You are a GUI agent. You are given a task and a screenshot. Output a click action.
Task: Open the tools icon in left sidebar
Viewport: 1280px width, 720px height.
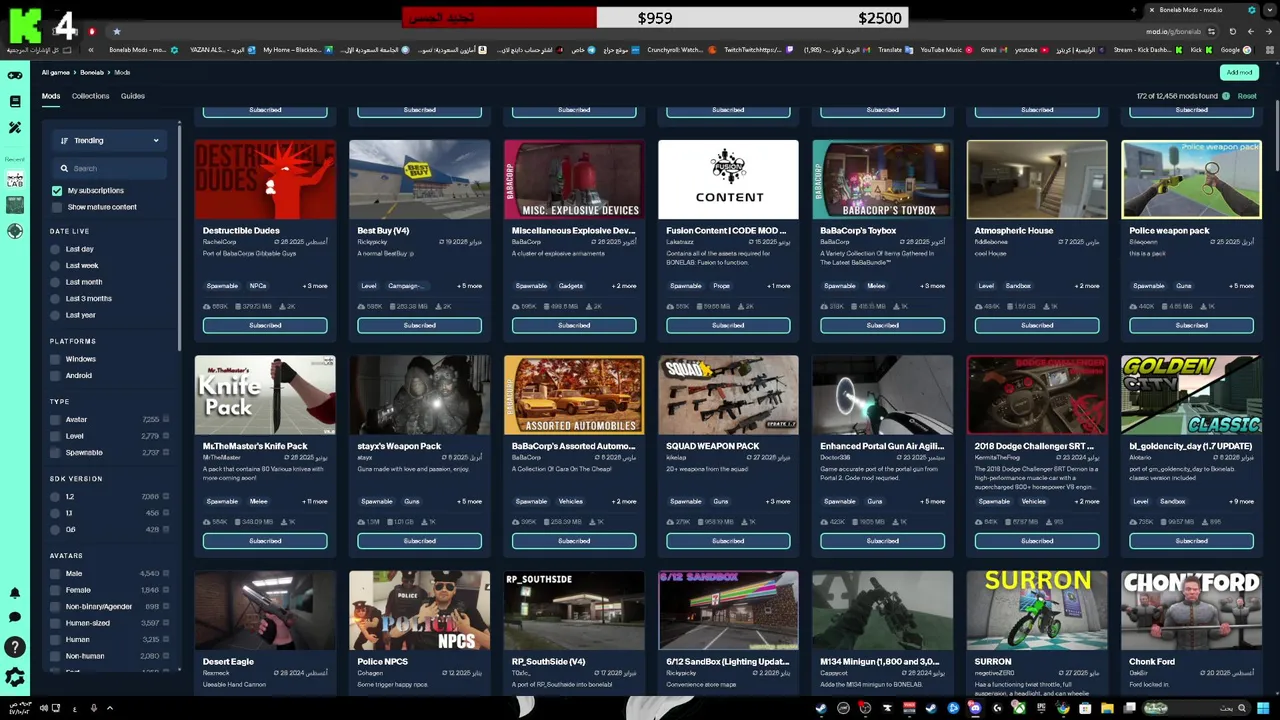[15, 128]
